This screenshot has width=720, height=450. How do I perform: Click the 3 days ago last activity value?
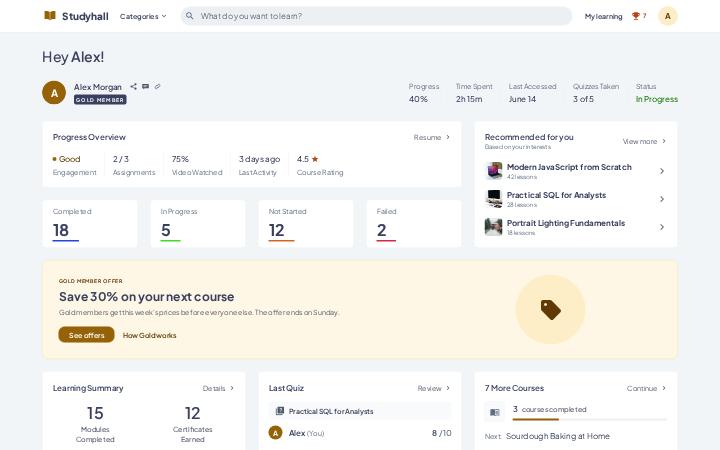pyautogui.click(x=259, y=159)
